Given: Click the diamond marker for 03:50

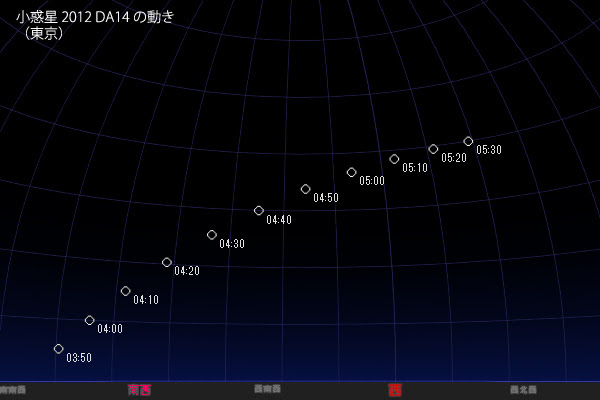Looking at the screenshot, I should [59, 349].
